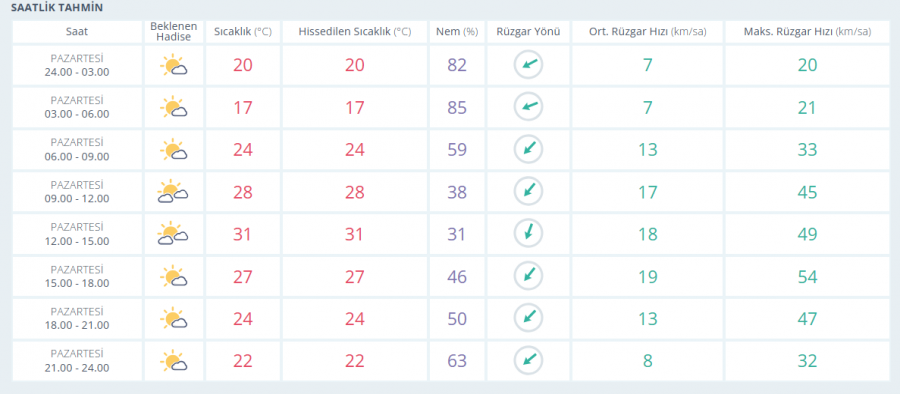The image size is (900, 394).
Task: Select the Pazartesi 06.00 - 09.00 time cell
Action: [77, 150]
